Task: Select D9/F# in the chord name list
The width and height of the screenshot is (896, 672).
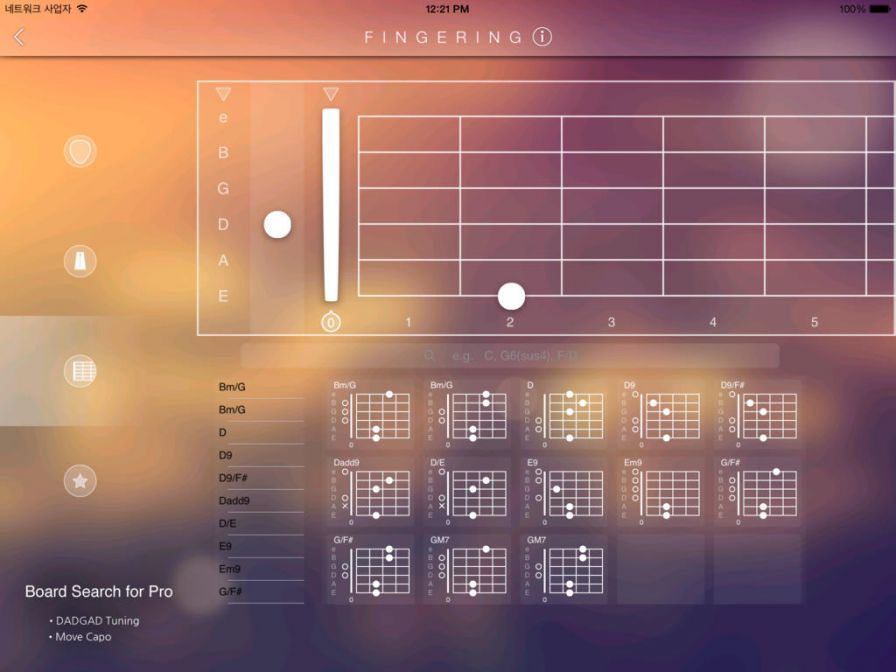Action: tap(236, 478)
